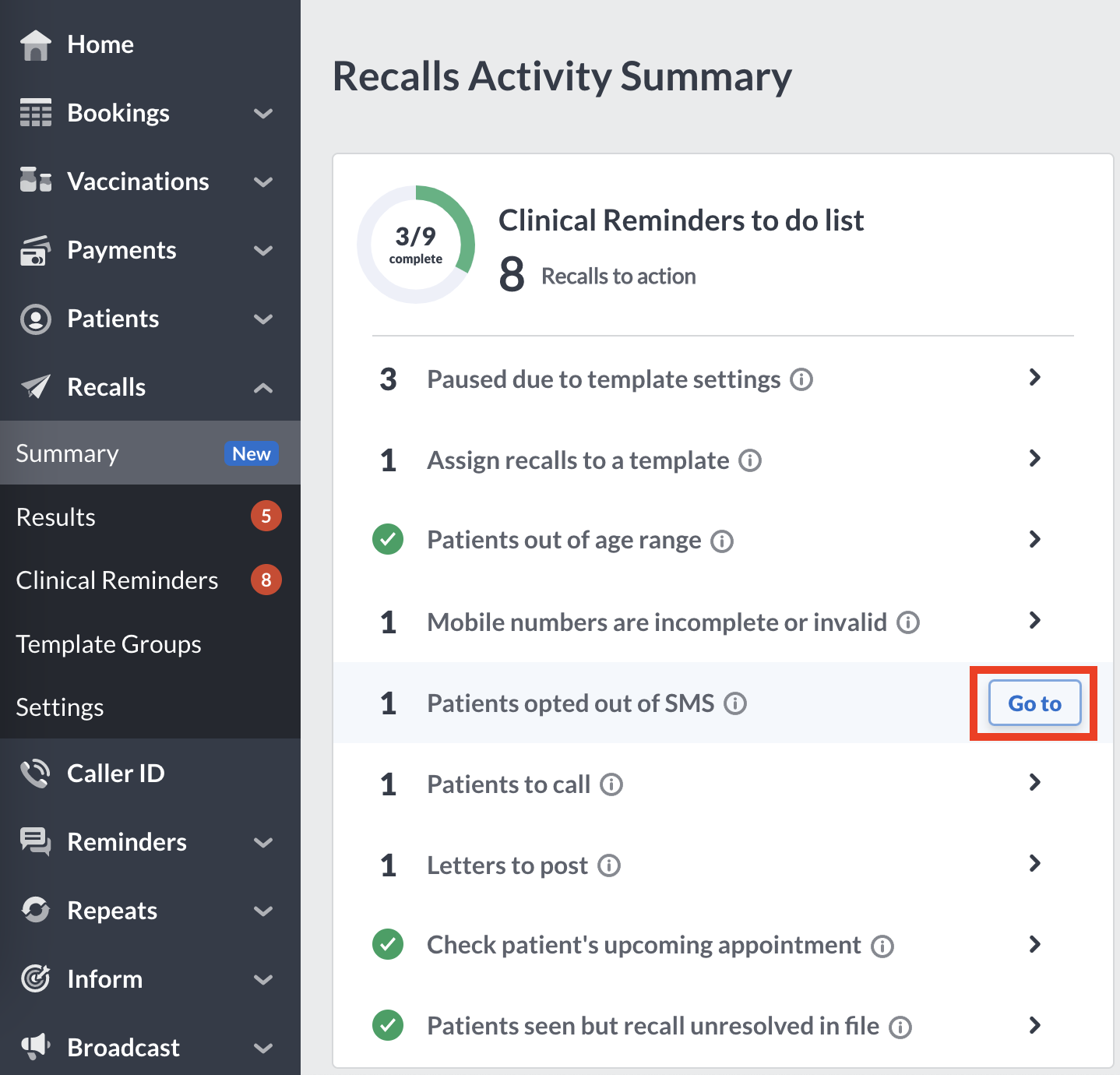Click the Vaccinations vials icon
Image resolution: width=1120 pixels, height=1075 pixels.
pos(36,181)
